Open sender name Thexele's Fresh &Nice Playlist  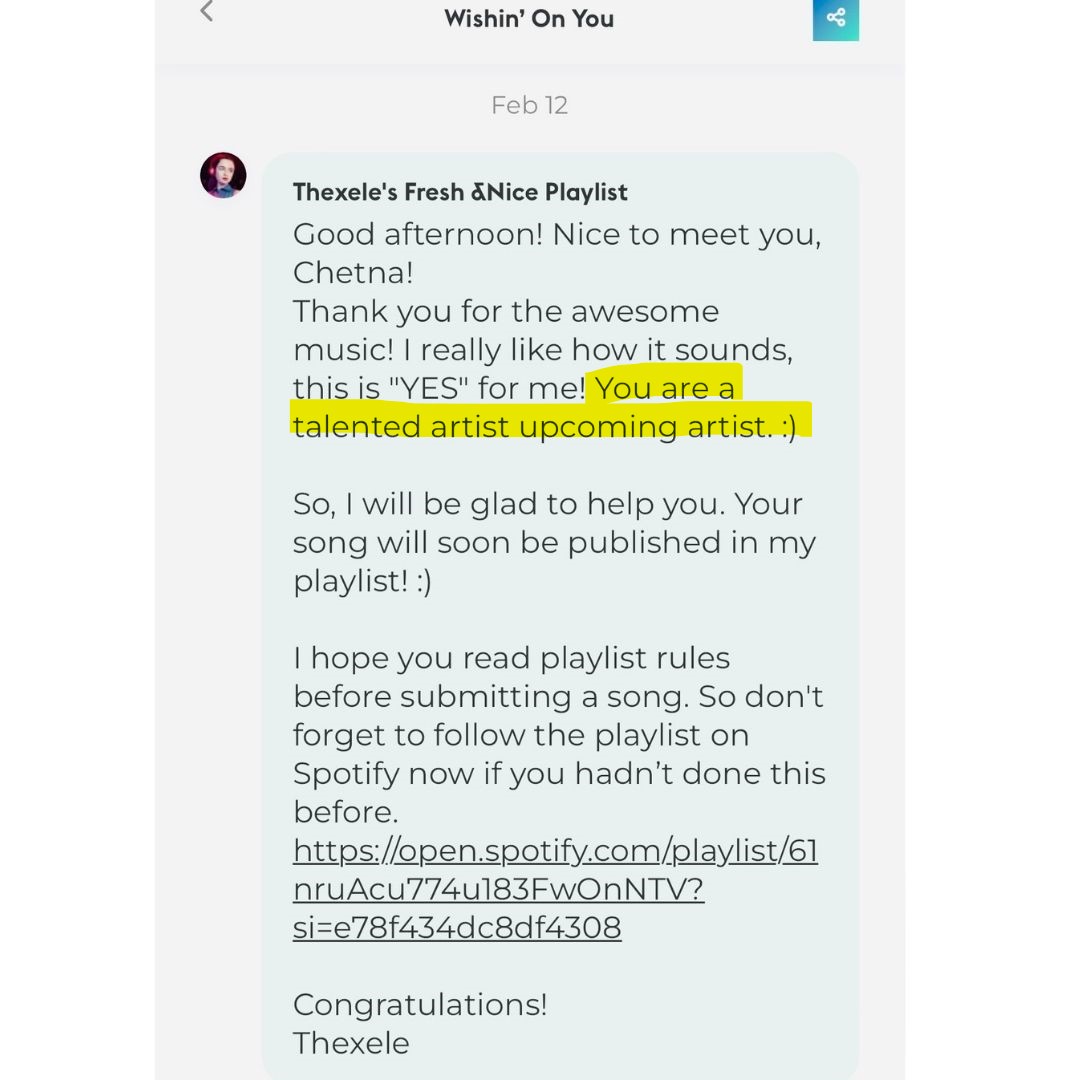click(x=460, y=192)
